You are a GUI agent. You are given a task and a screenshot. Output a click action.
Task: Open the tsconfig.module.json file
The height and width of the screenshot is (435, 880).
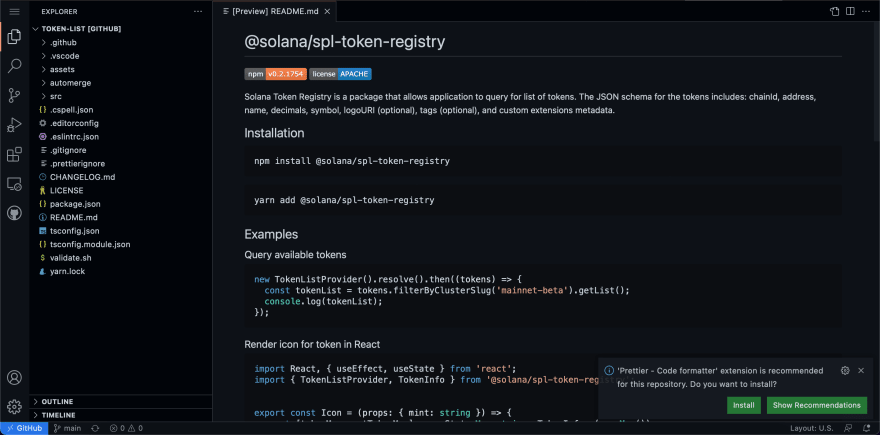[x=121, y=245]
